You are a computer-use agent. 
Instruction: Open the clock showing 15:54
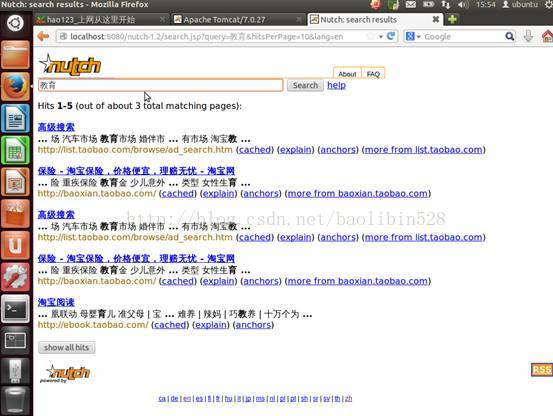point(486,5)
